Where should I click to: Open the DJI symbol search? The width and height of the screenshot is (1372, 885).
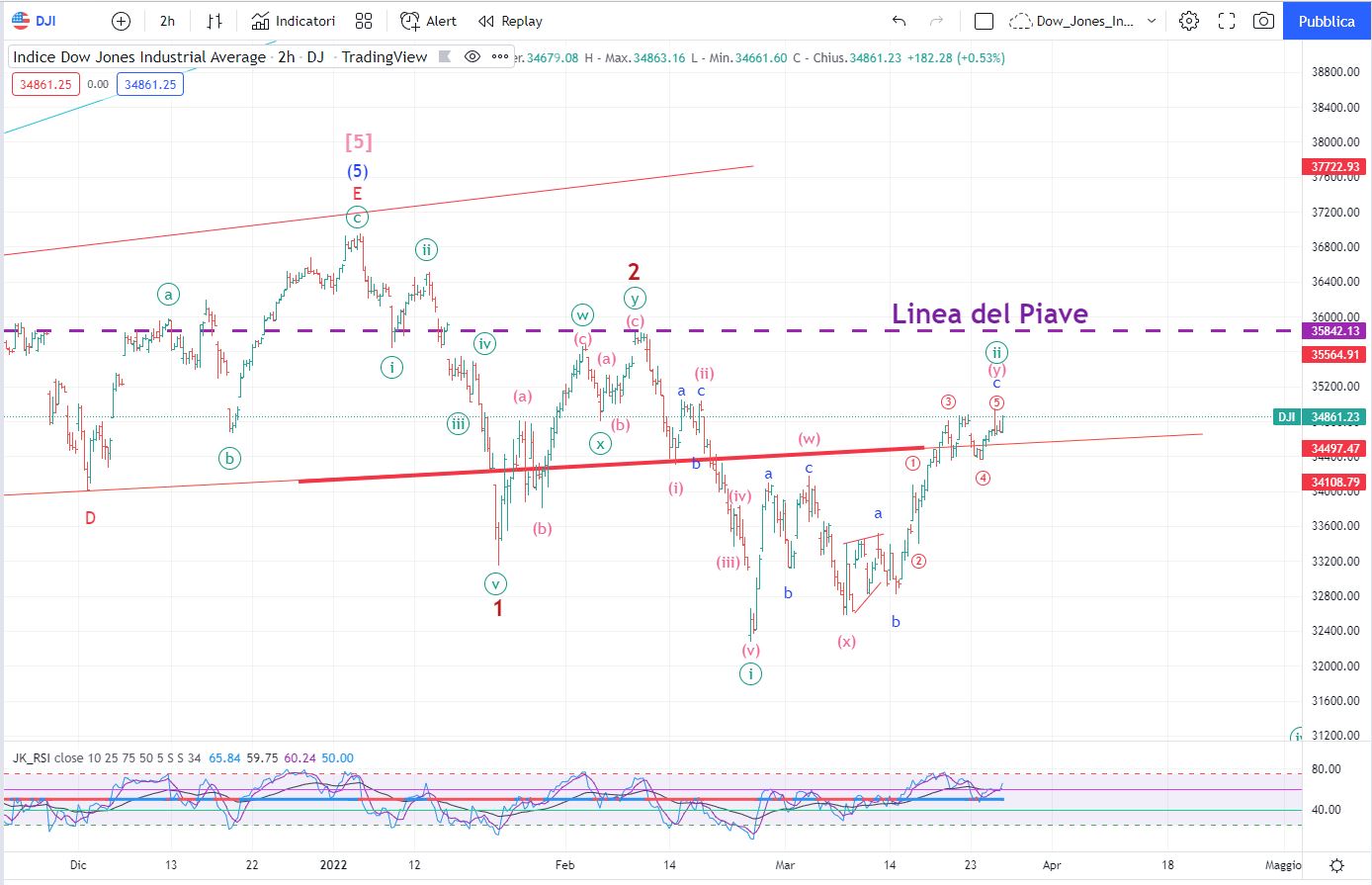[x=34, y=21]
